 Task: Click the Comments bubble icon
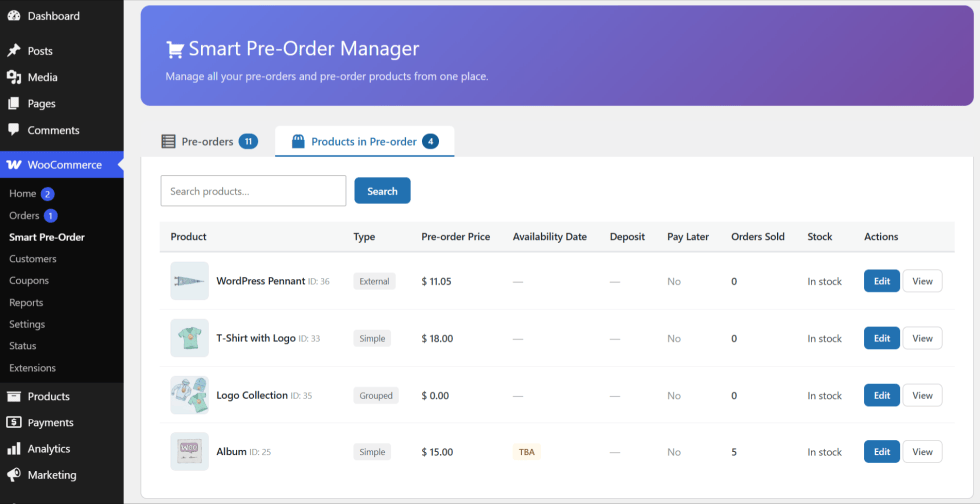coord(14,130)
